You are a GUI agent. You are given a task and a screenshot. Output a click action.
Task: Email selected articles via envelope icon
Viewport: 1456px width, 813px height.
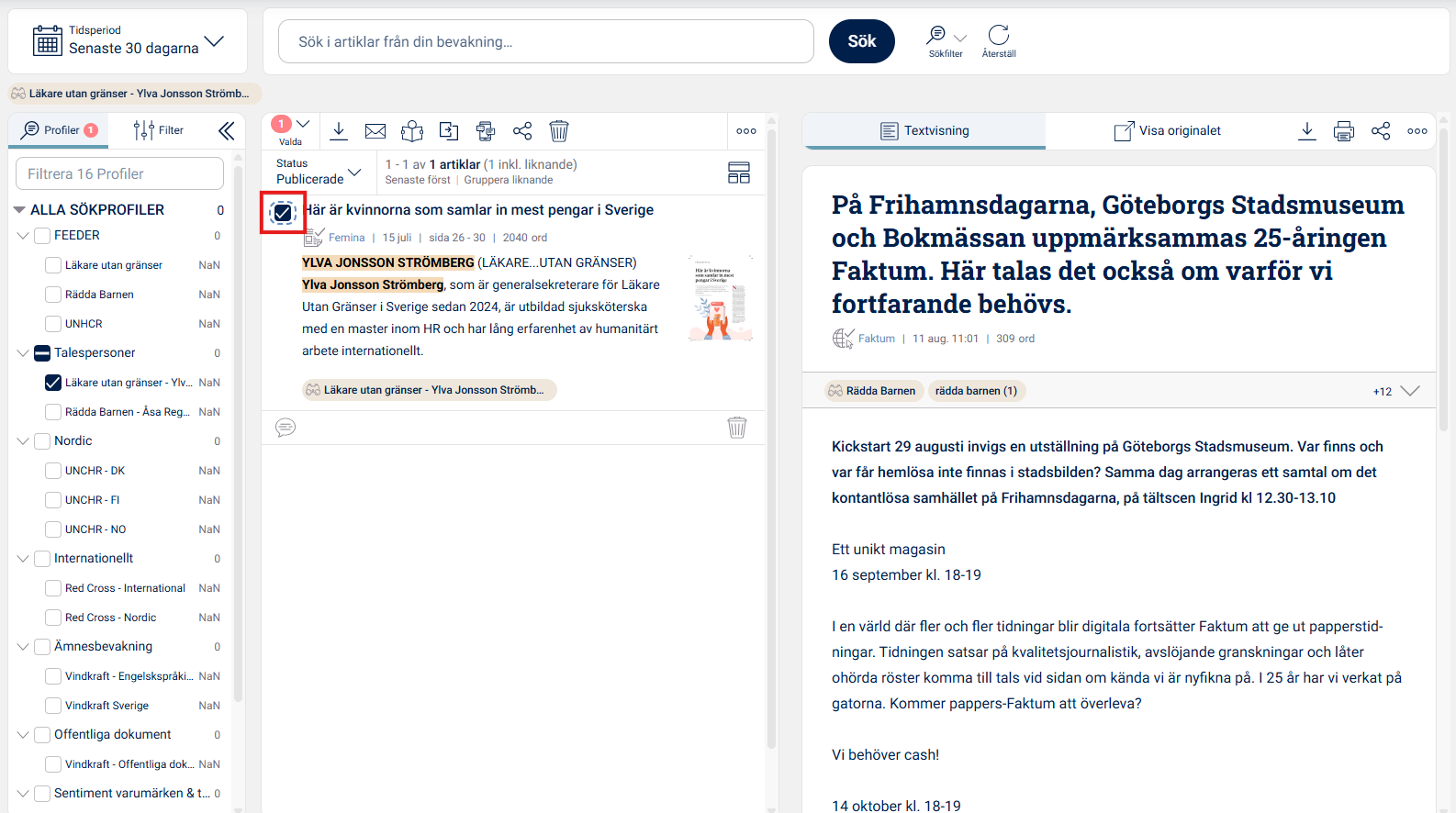[375, 131]
